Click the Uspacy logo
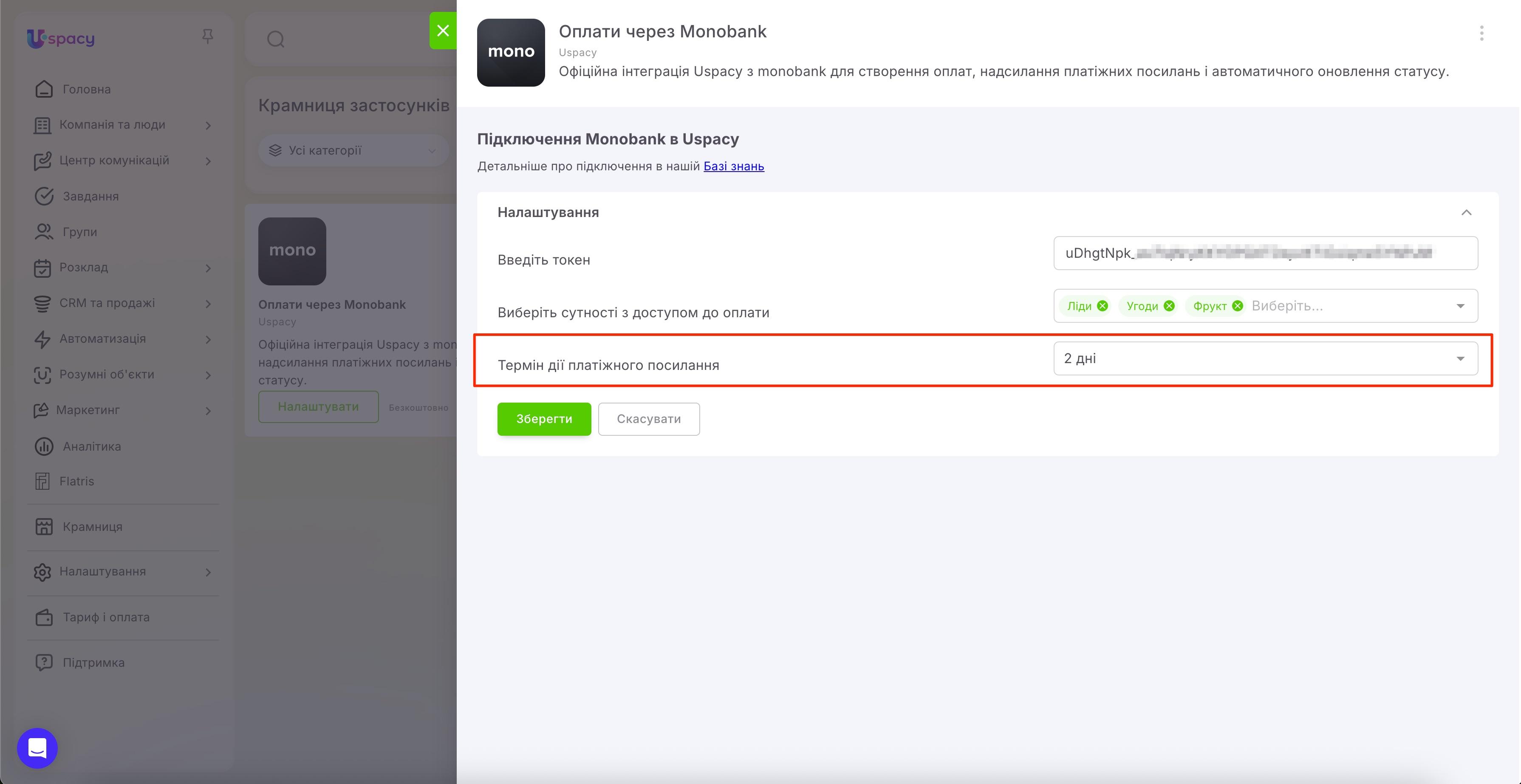This screenshot has height=784, width=1521. tap(61, 38)
